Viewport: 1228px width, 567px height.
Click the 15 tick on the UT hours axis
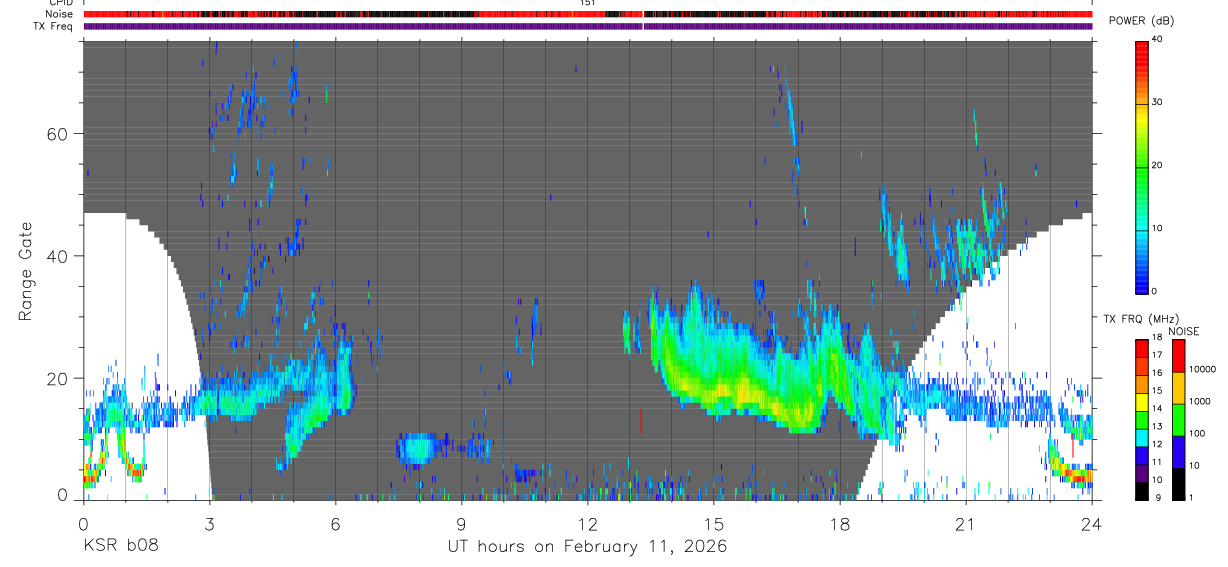point(714,523)
